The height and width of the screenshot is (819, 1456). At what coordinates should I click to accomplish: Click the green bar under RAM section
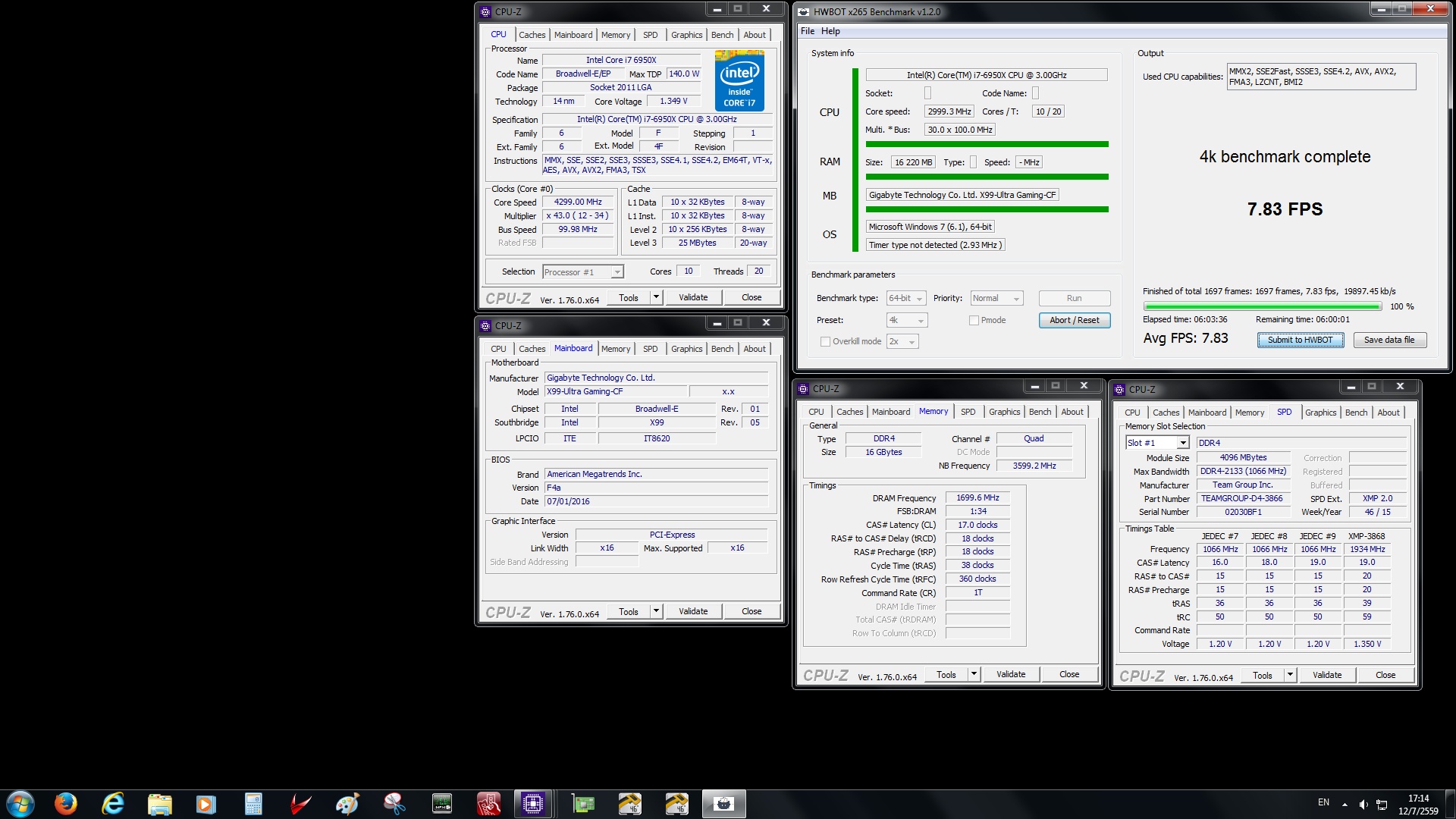click(x=987, y=177)
